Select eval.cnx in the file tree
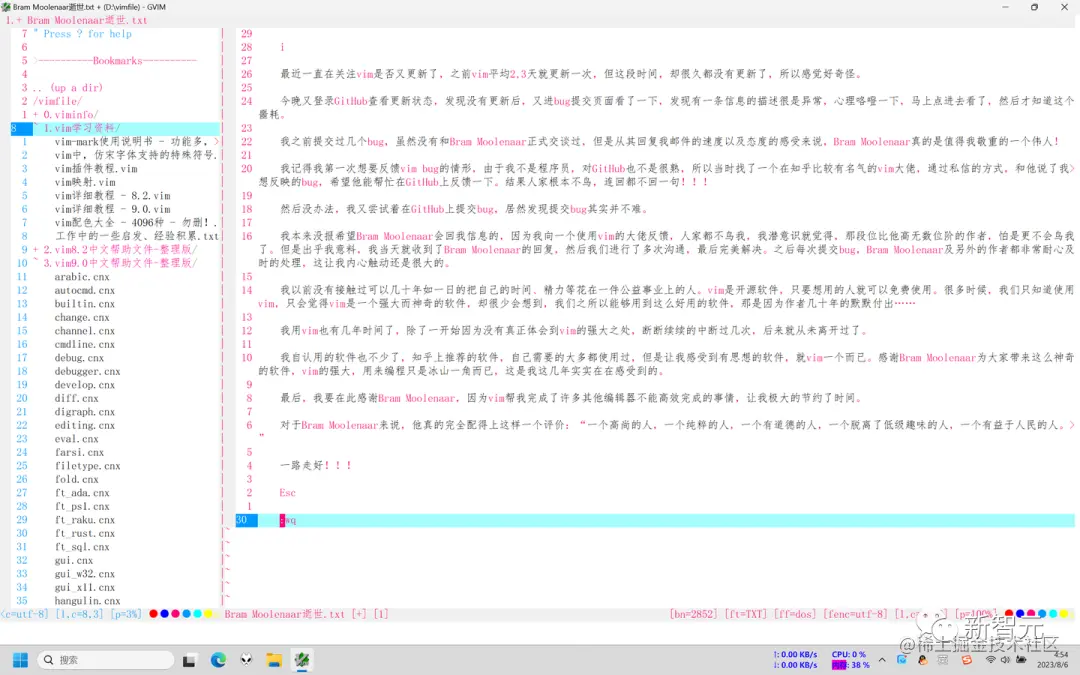The height and width of the screenshot is (675, 1080). click(x=76, y=439)
